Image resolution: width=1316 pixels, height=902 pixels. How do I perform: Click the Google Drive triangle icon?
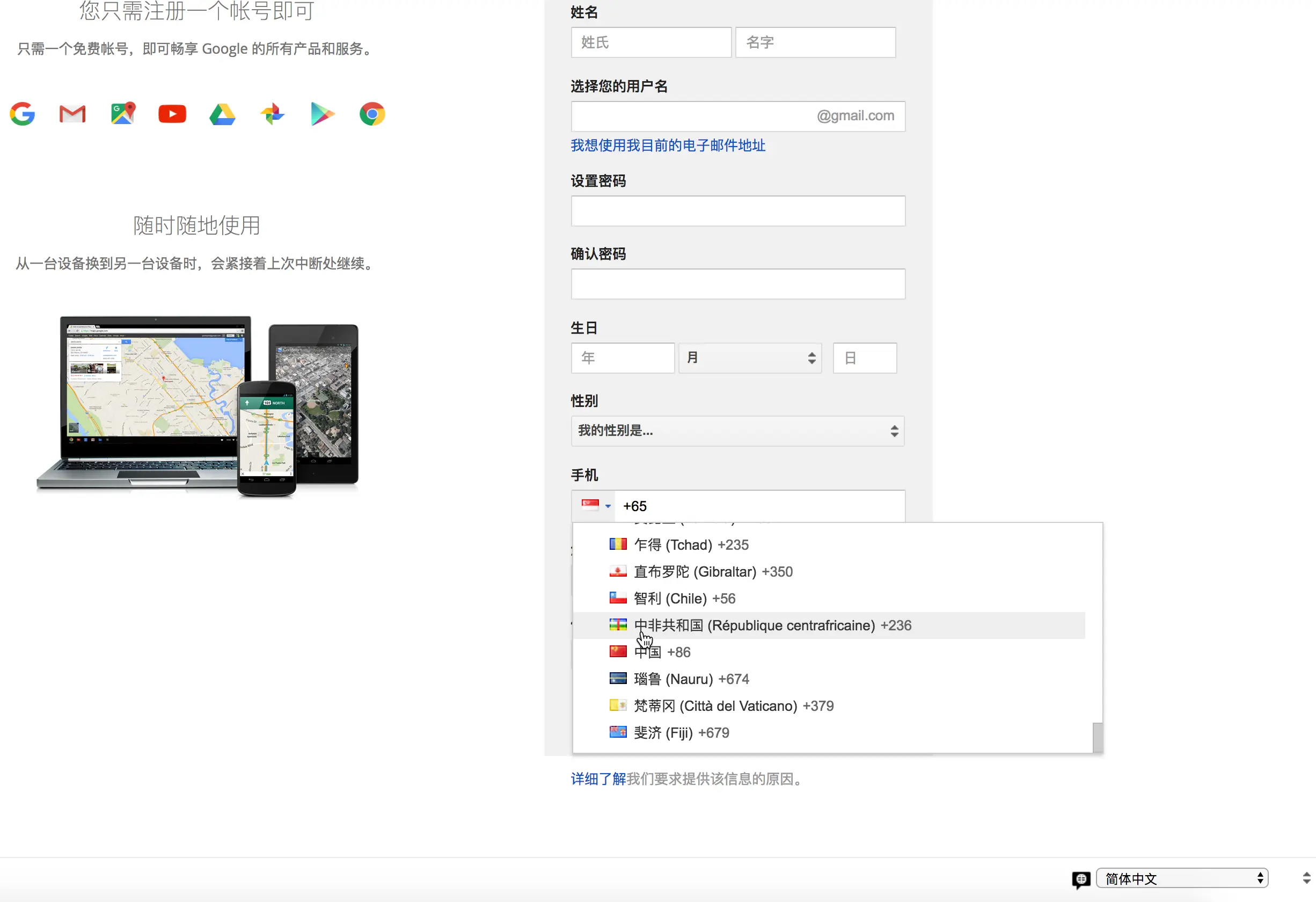coord(222,114)
